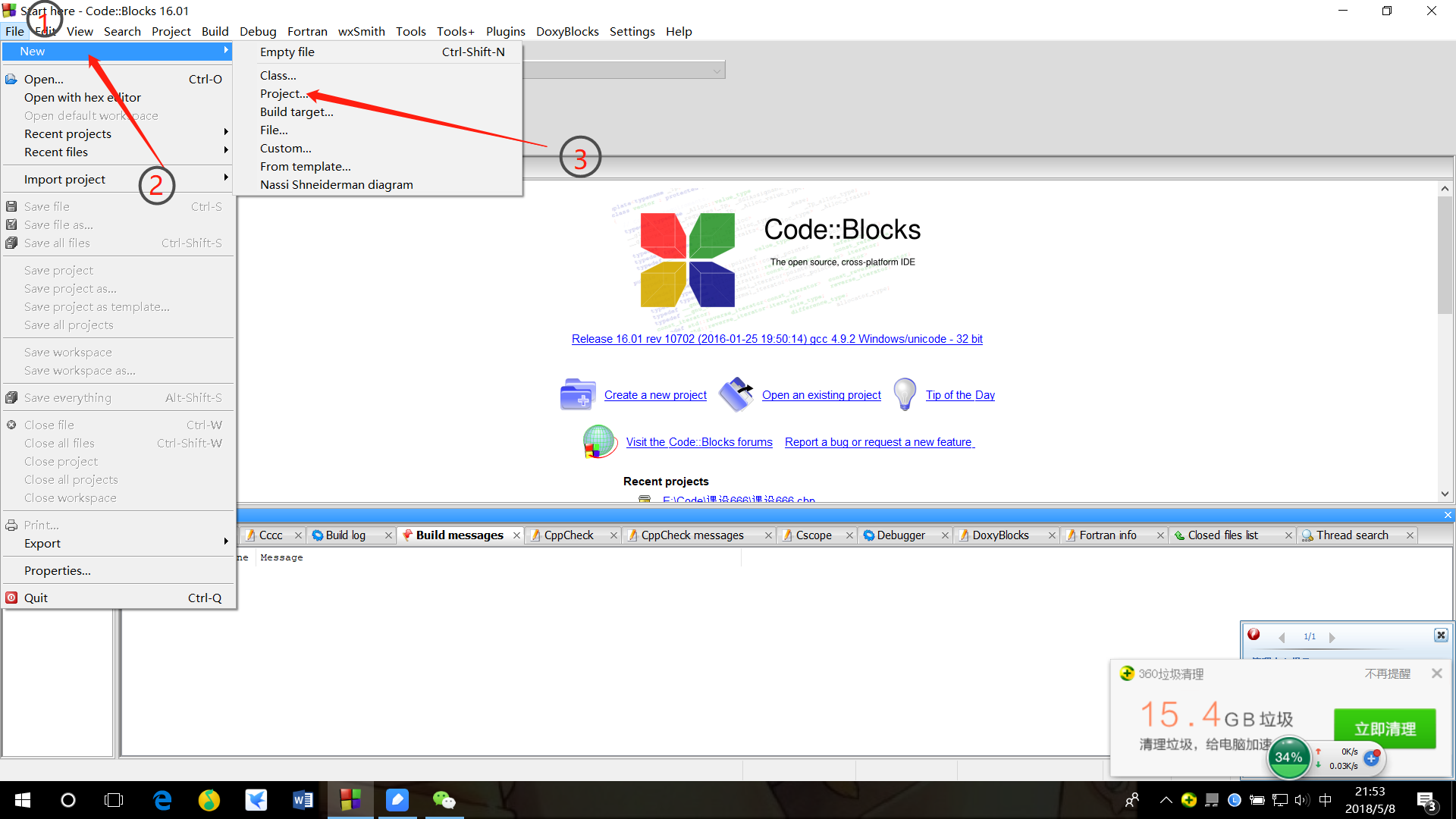Click the Tip of the Day lightbulb icon
1456x819 pixels.
tap(905, 394)
